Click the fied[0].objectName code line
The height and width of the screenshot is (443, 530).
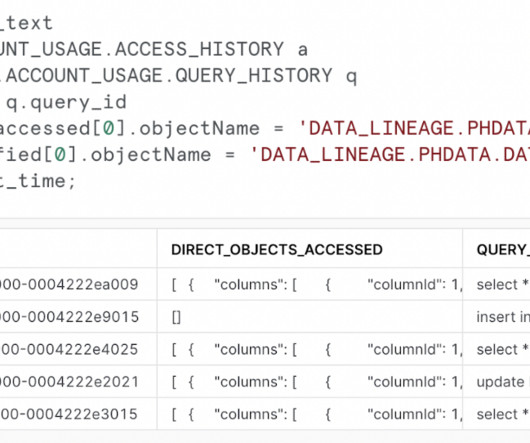265,154
